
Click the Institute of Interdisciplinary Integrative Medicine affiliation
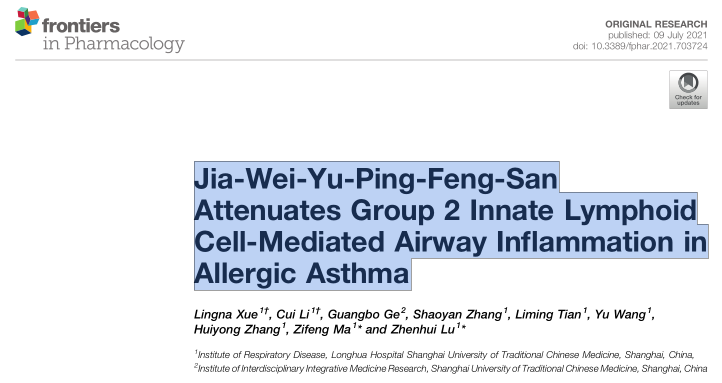pyautogui.click(x=450, y=369)
